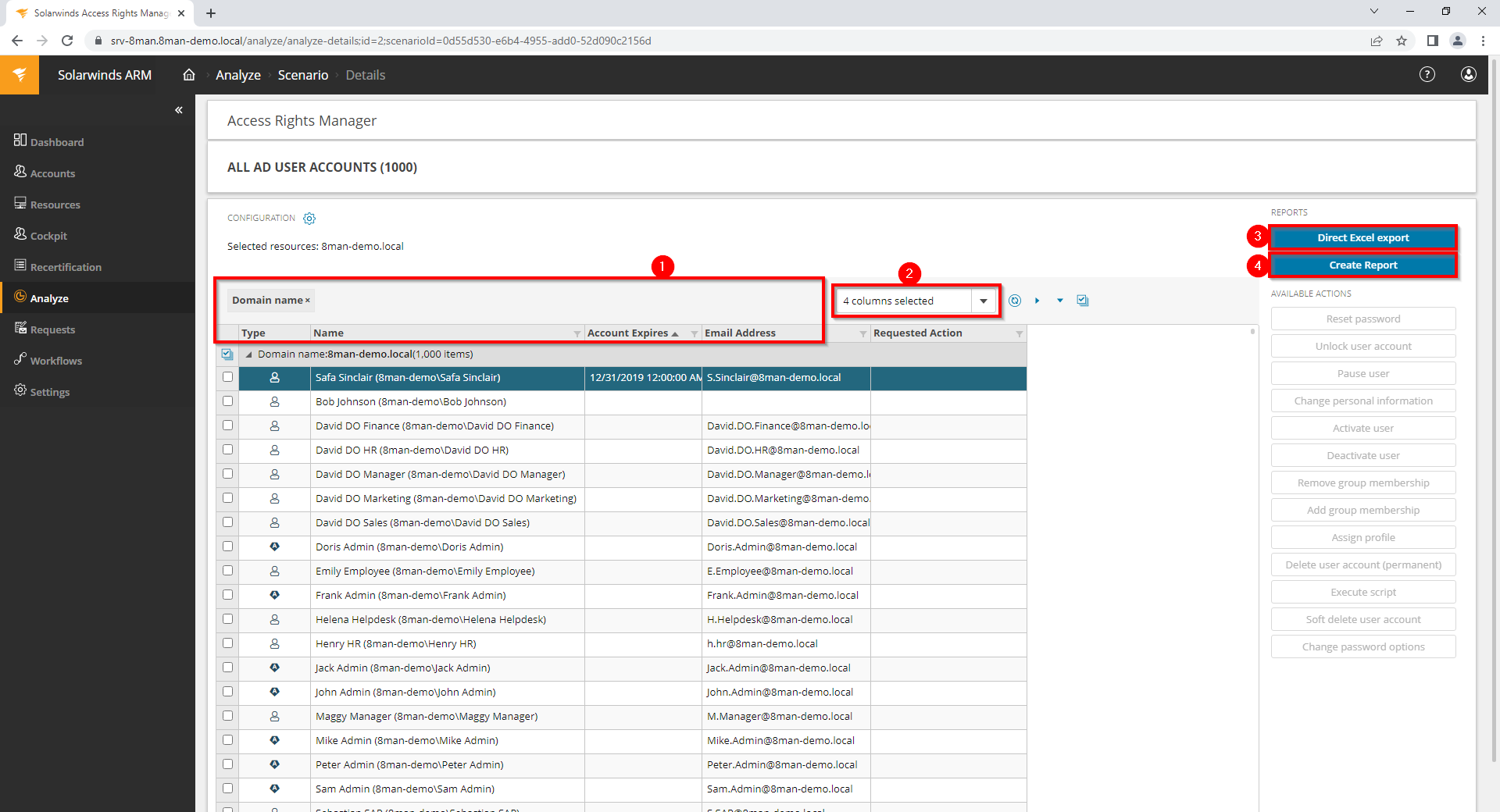Open the user profile icon in header
This screenshot has width=1500, height=812.
pos(1468,75)
